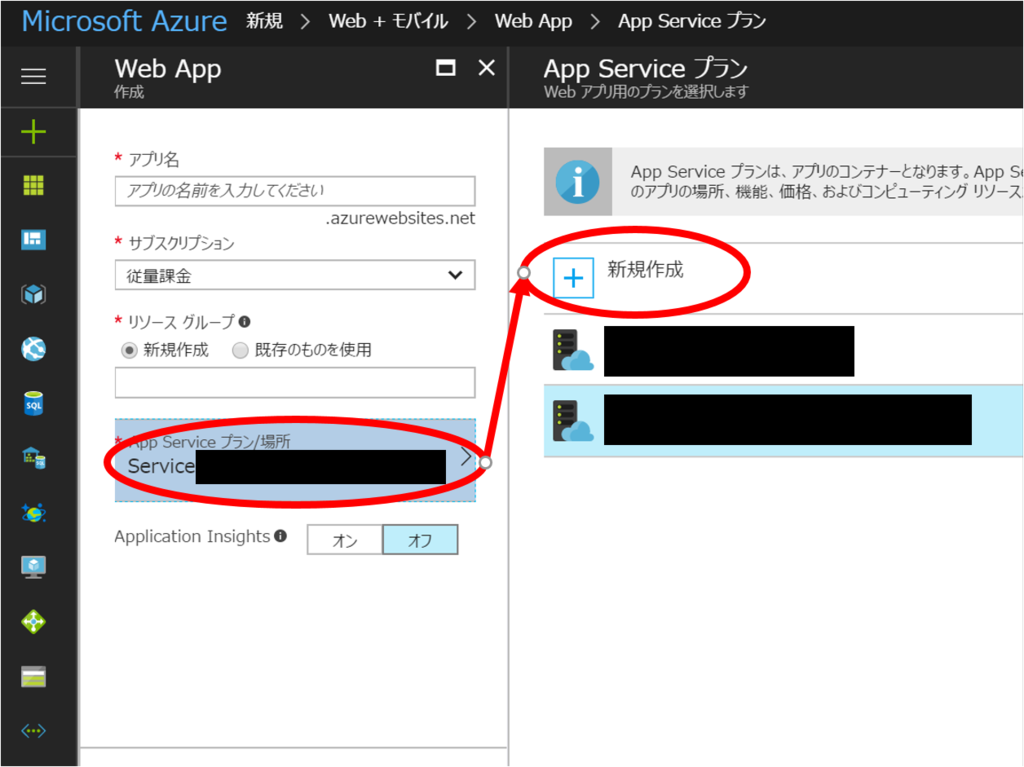Click Web + モバイル breadcrumb item
This screenshot has width=1024, height=767.
(x=389, y=21)
